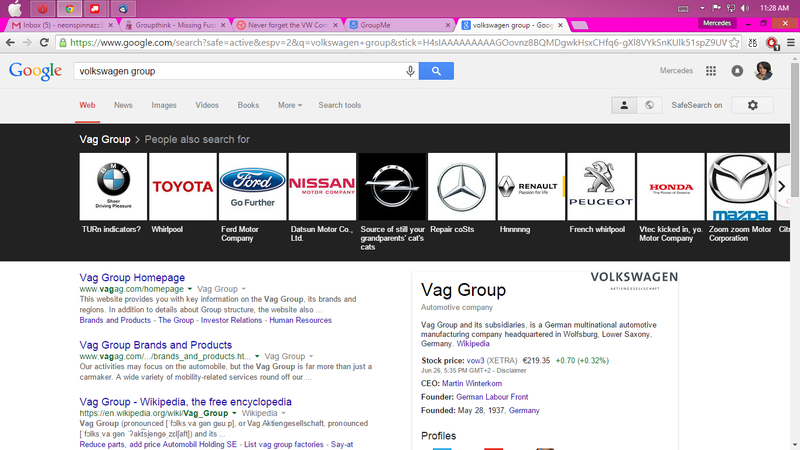The image size is (800, 450).
Task: Click the Apple logo in the taskbar
Action: pyautogui.click(x=15, y=8)
